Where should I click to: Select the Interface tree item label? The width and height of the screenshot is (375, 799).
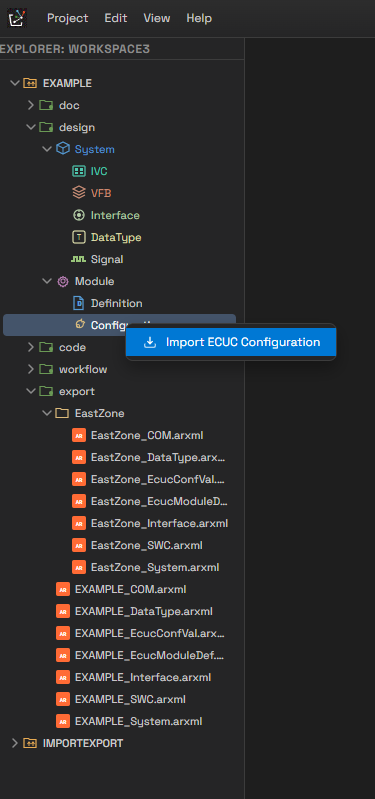(x=115, y=215)
